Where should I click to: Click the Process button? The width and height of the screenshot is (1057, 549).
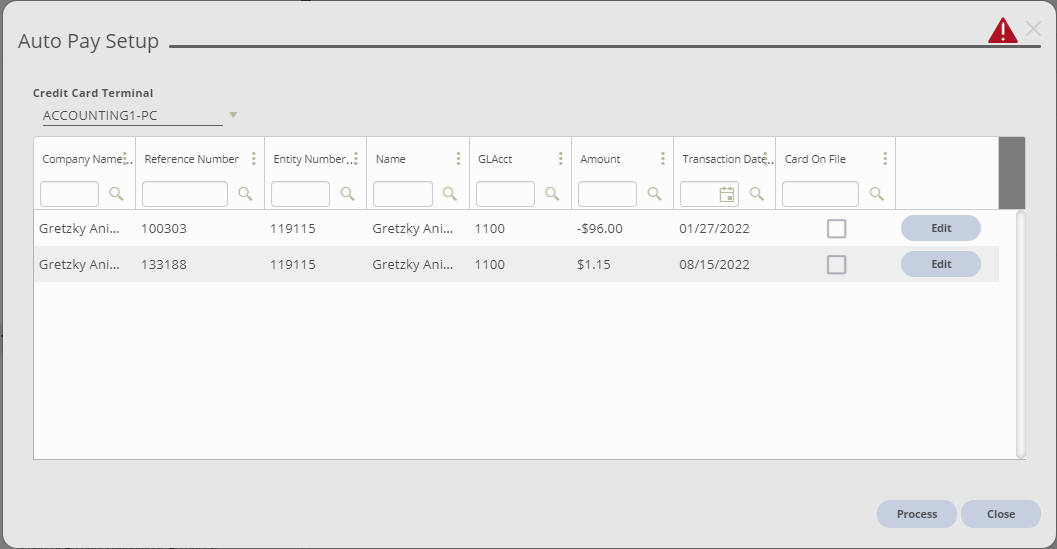917,514
